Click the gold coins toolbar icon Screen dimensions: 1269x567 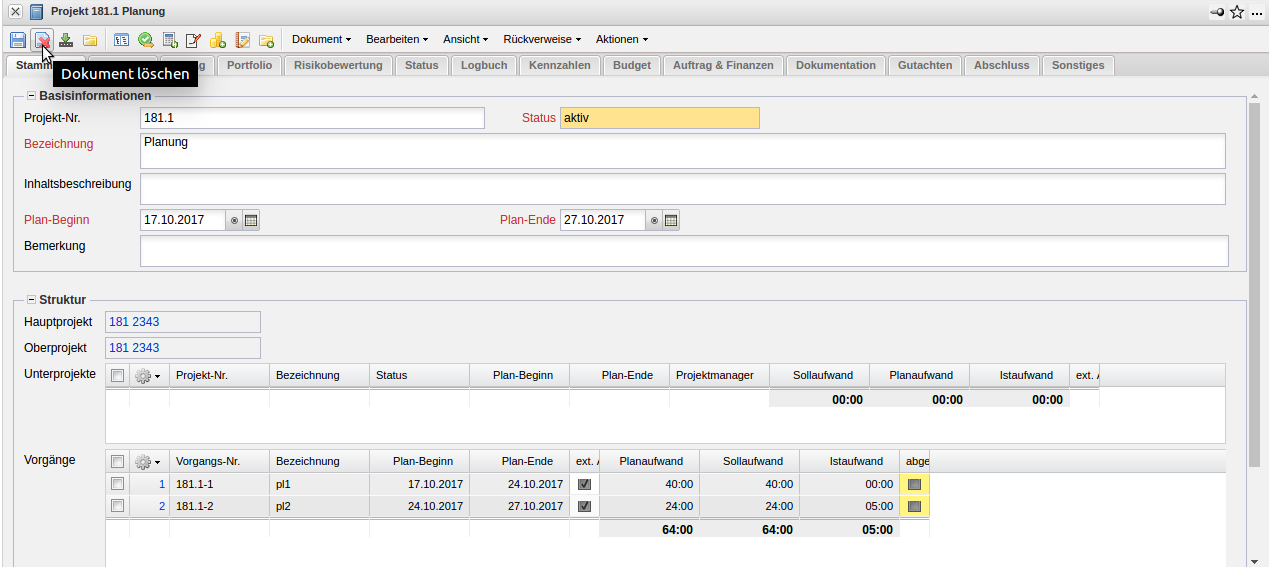[x=218, y=40]
